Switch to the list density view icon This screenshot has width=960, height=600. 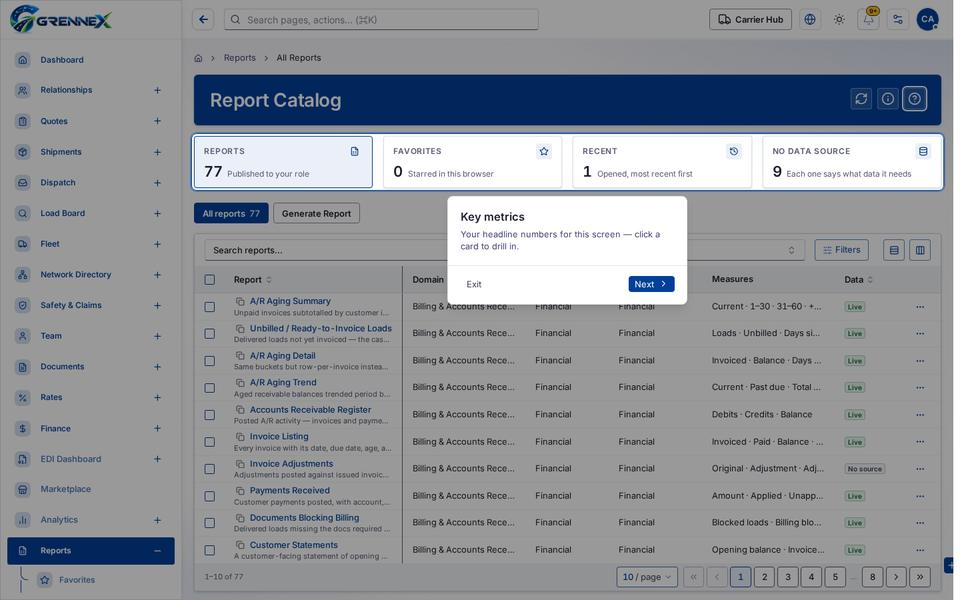(894, 250)
